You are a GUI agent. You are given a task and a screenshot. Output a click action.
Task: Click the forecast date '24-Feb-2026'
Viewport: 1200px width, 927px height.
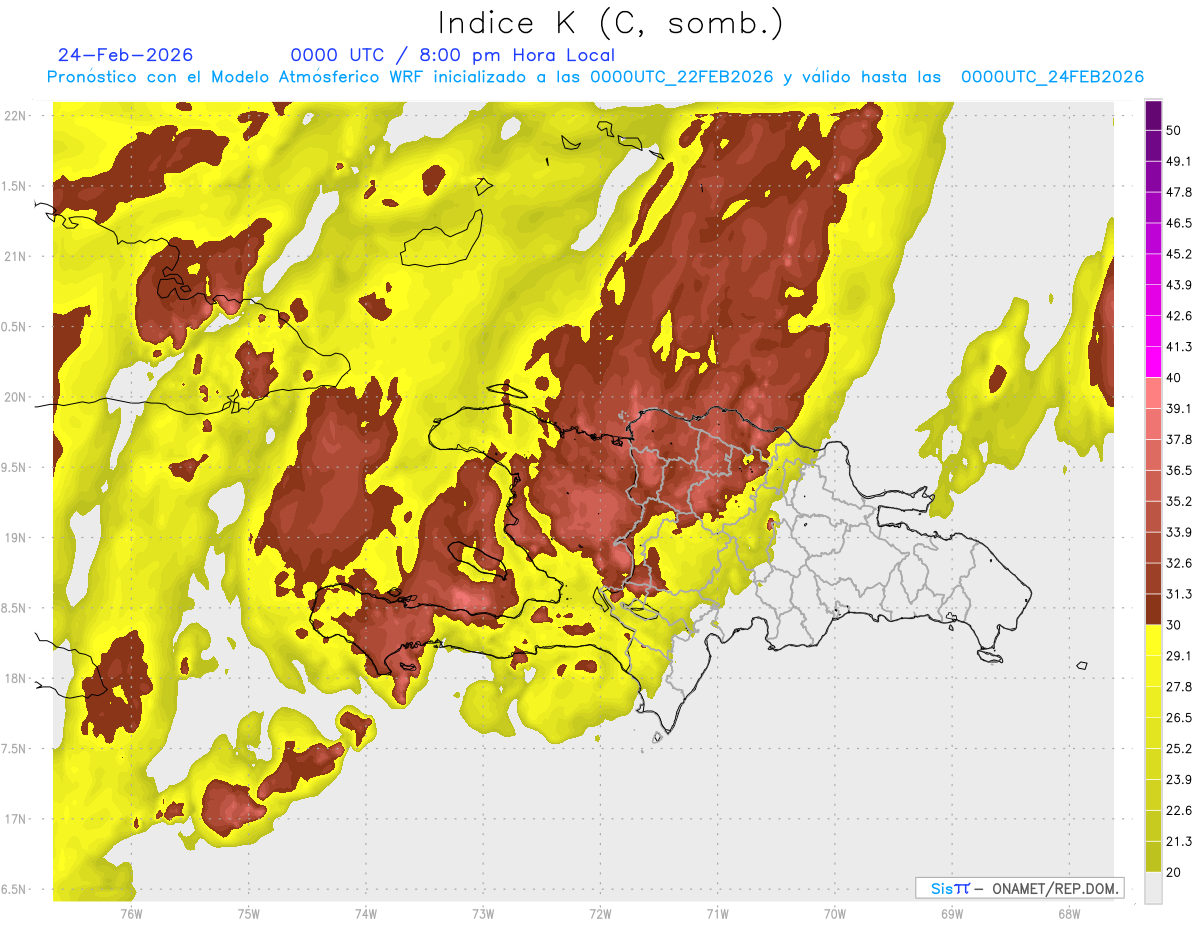click(126, 55)
